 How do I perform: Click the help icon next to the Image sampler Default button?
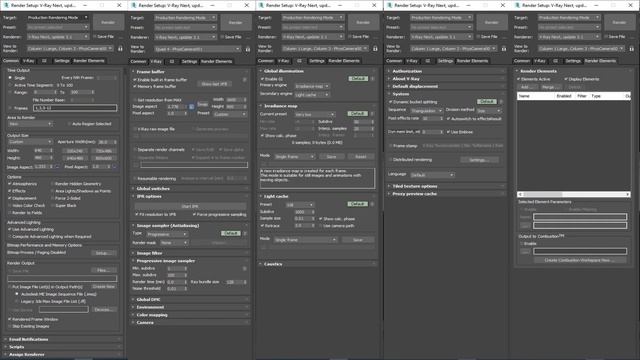pyautogui.click(x=245, y=233)
